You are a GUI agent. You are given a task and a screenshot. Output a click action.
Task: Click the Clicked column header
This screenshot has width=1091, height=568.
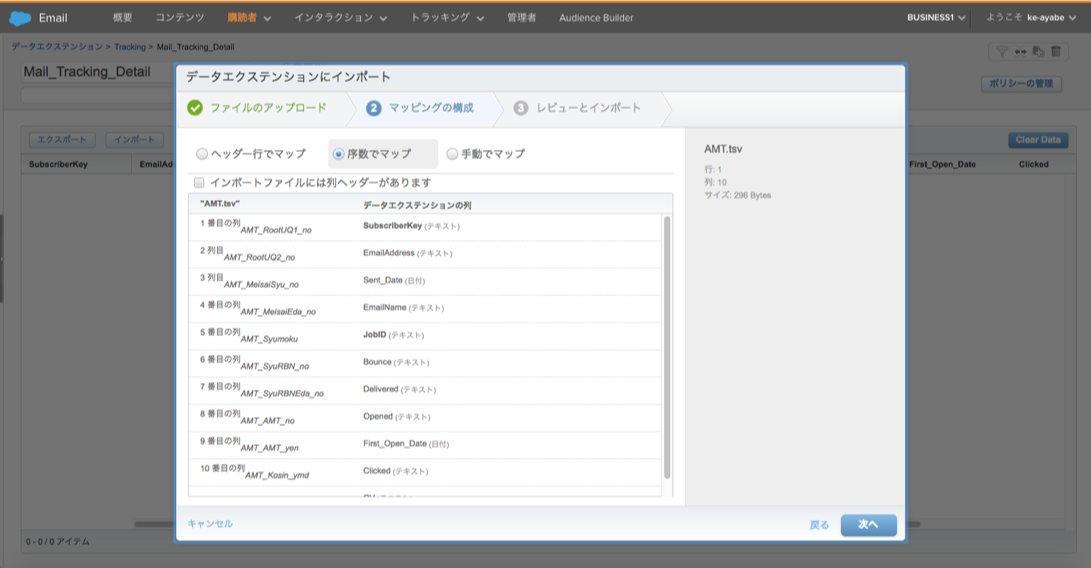(1033, 164)
